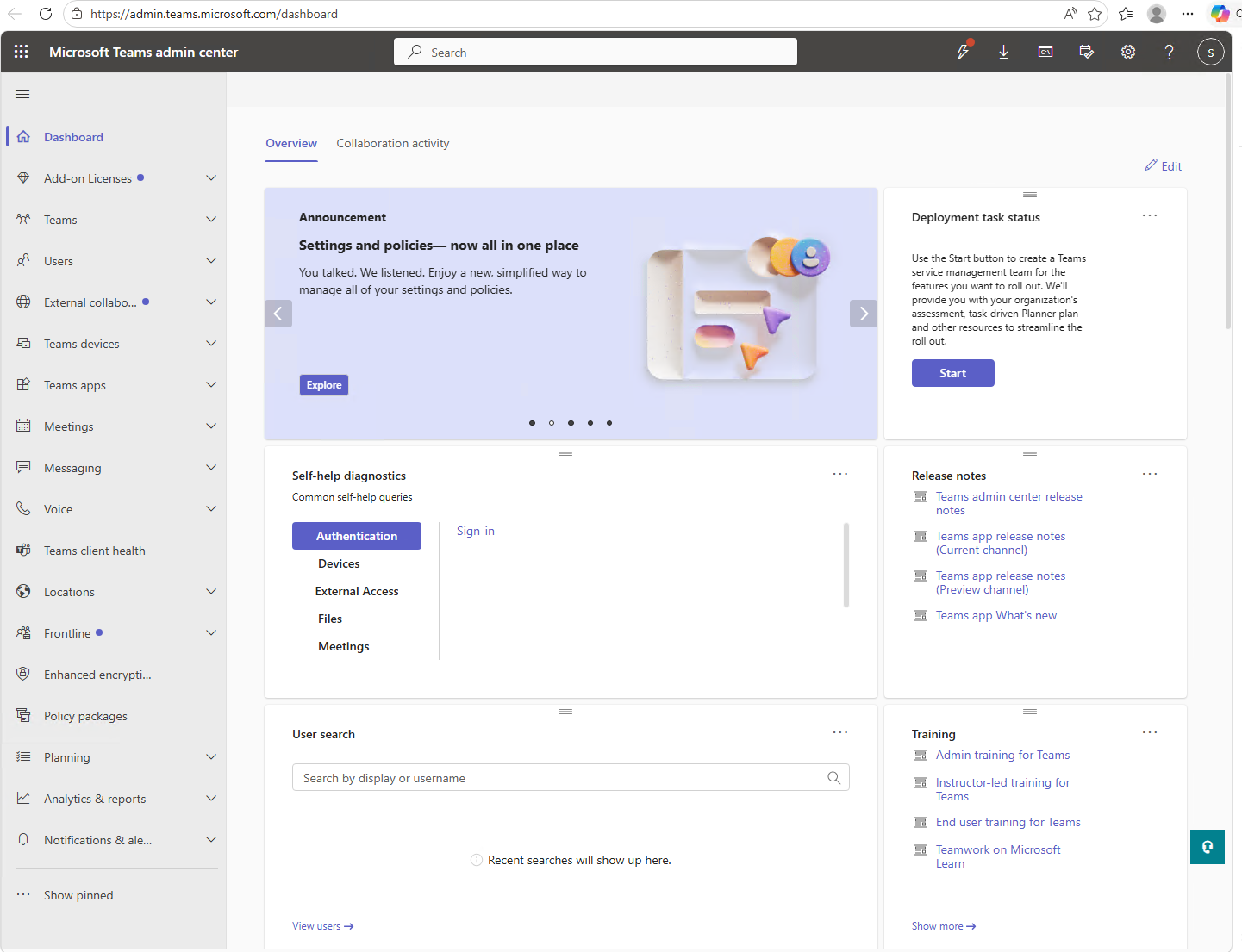Click the Cloud Shell icon in header
The height and width of the screenshot is (952, 1242).
pos(1045,52)
